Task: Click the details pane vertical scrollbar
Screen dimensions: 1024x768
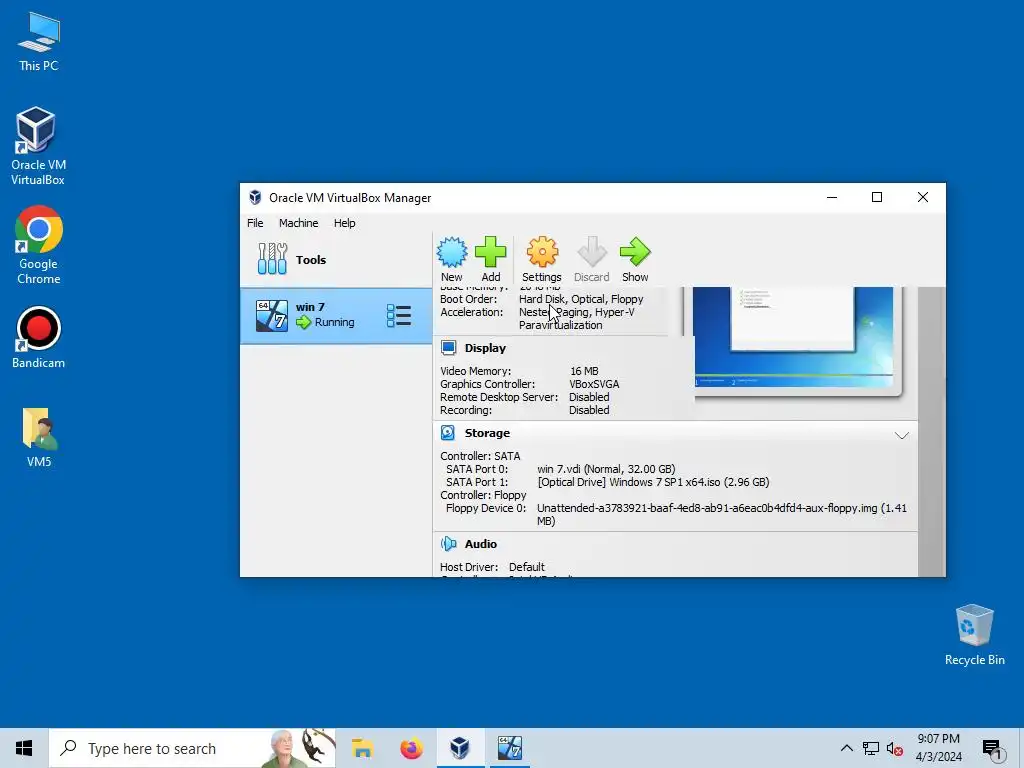Action: click(x=931, y=431)
